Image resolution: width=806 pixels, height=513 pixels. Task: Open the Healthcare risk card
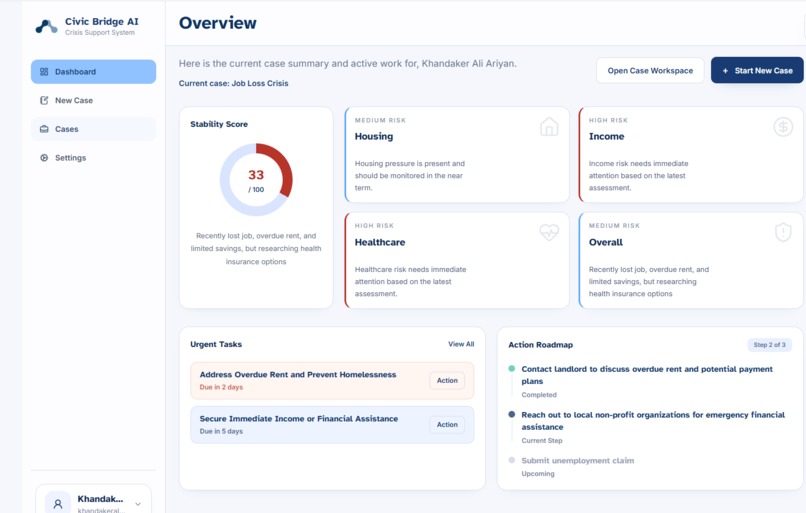tap(457, 261)
